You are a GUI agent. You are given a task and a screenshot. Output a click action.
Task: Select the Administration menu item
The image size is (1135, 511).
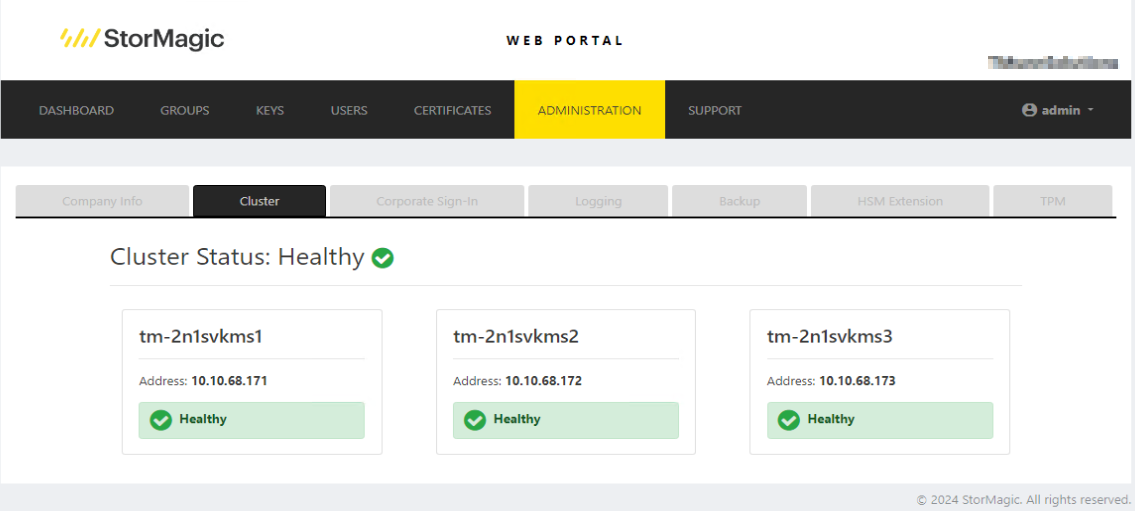[589, 110]
